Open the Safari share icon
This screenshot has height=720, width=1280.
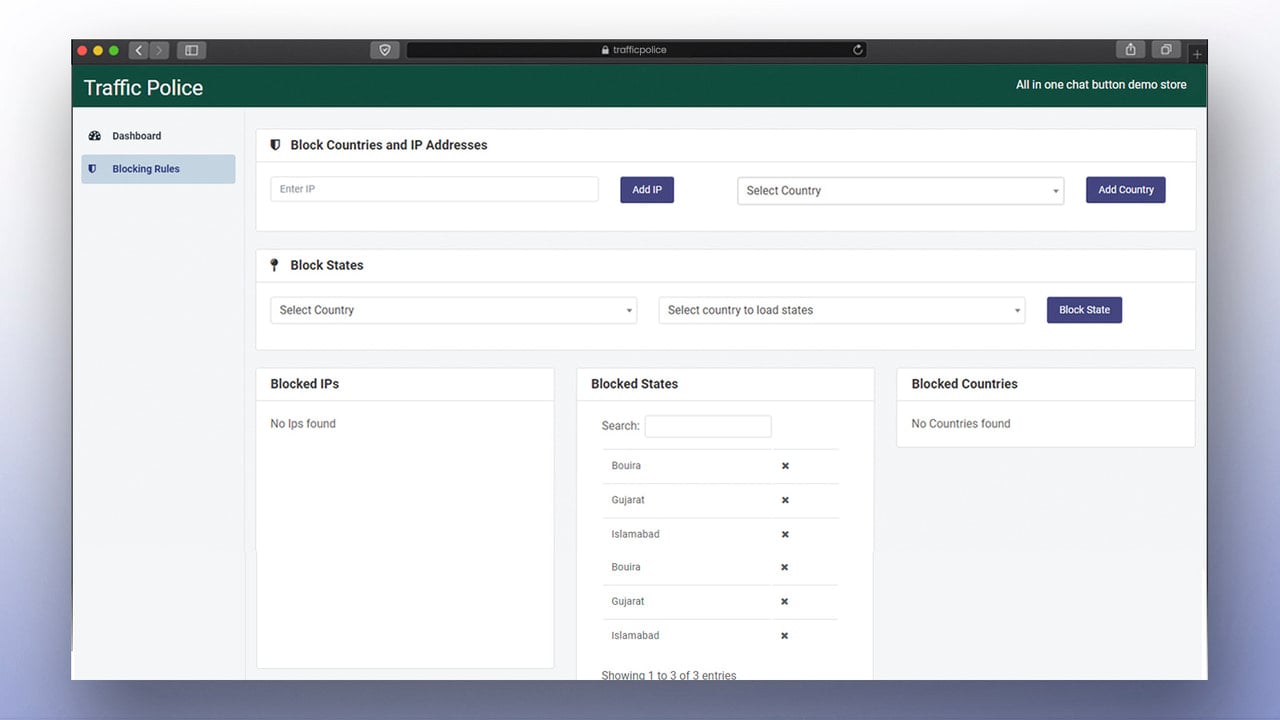[1131, 50]
